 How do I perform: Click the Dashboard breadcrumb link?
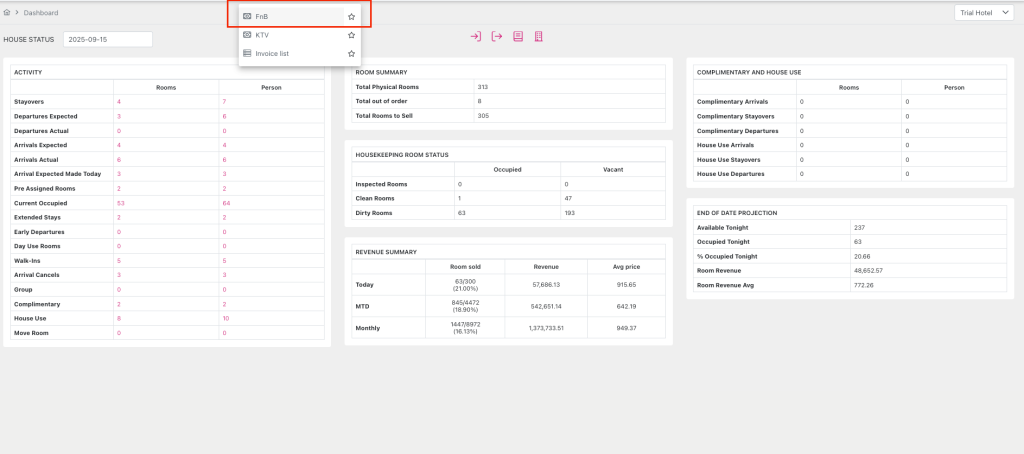(41, 13)
